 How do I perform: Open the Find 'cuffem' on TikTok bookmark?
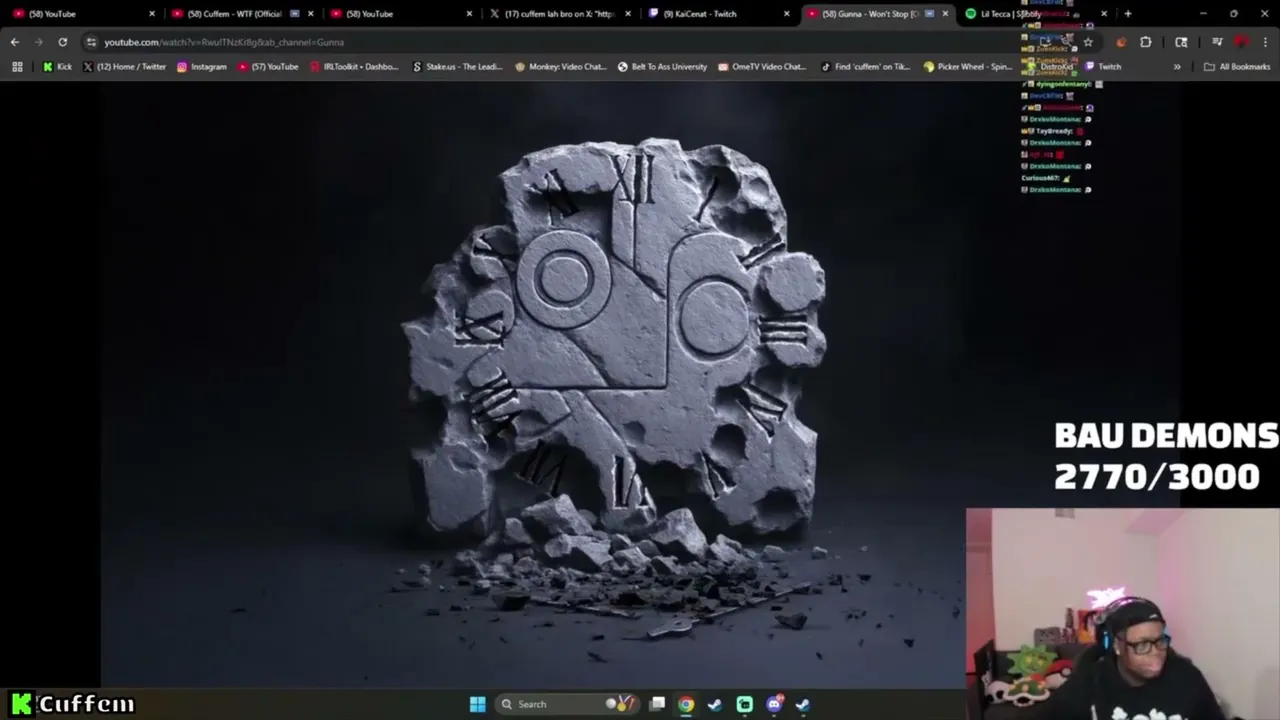coord(865,67)
